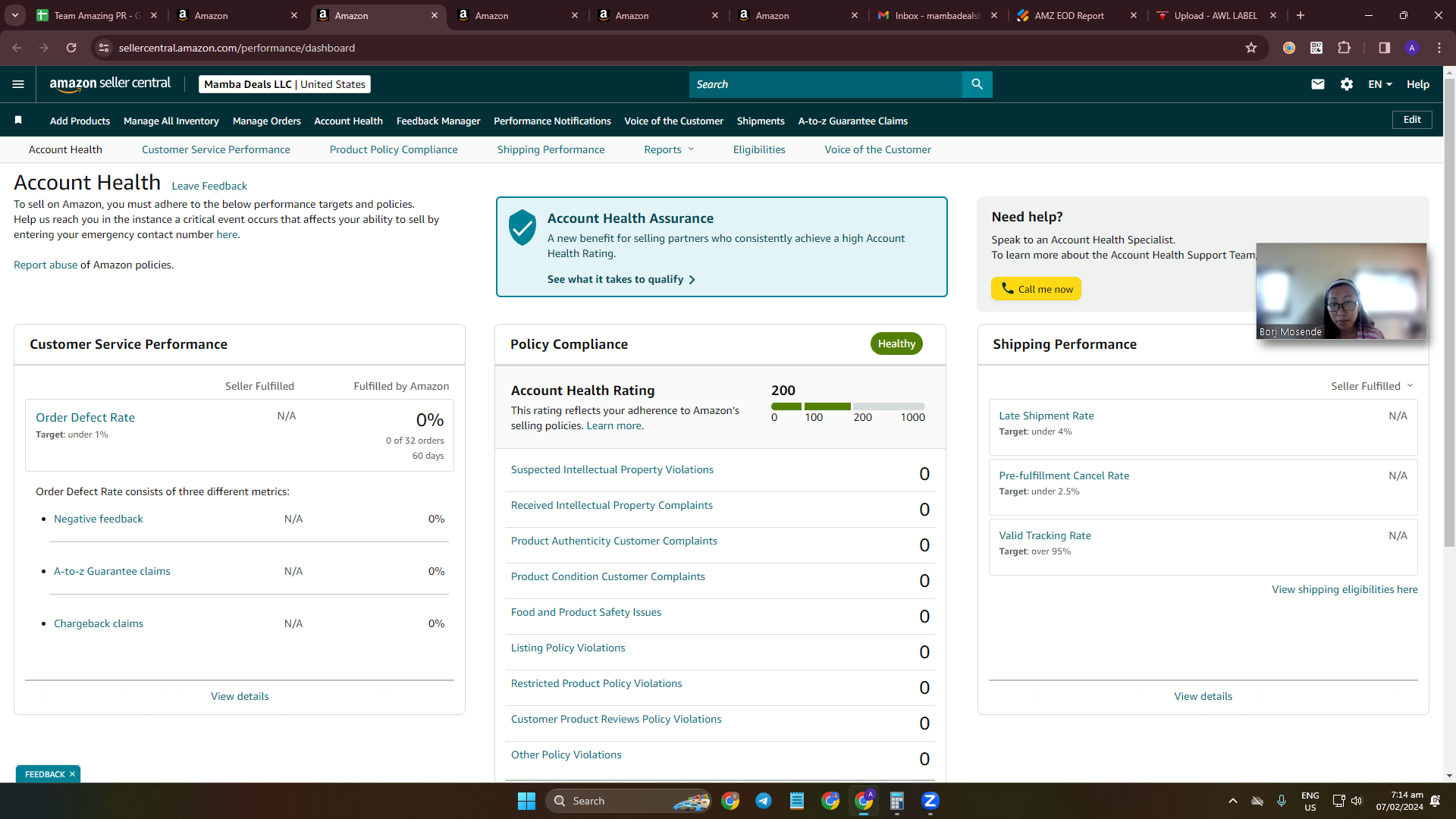Open Late Shipment Rate link
Viewport: 1456px width, 819px height.
(1046, 416)
